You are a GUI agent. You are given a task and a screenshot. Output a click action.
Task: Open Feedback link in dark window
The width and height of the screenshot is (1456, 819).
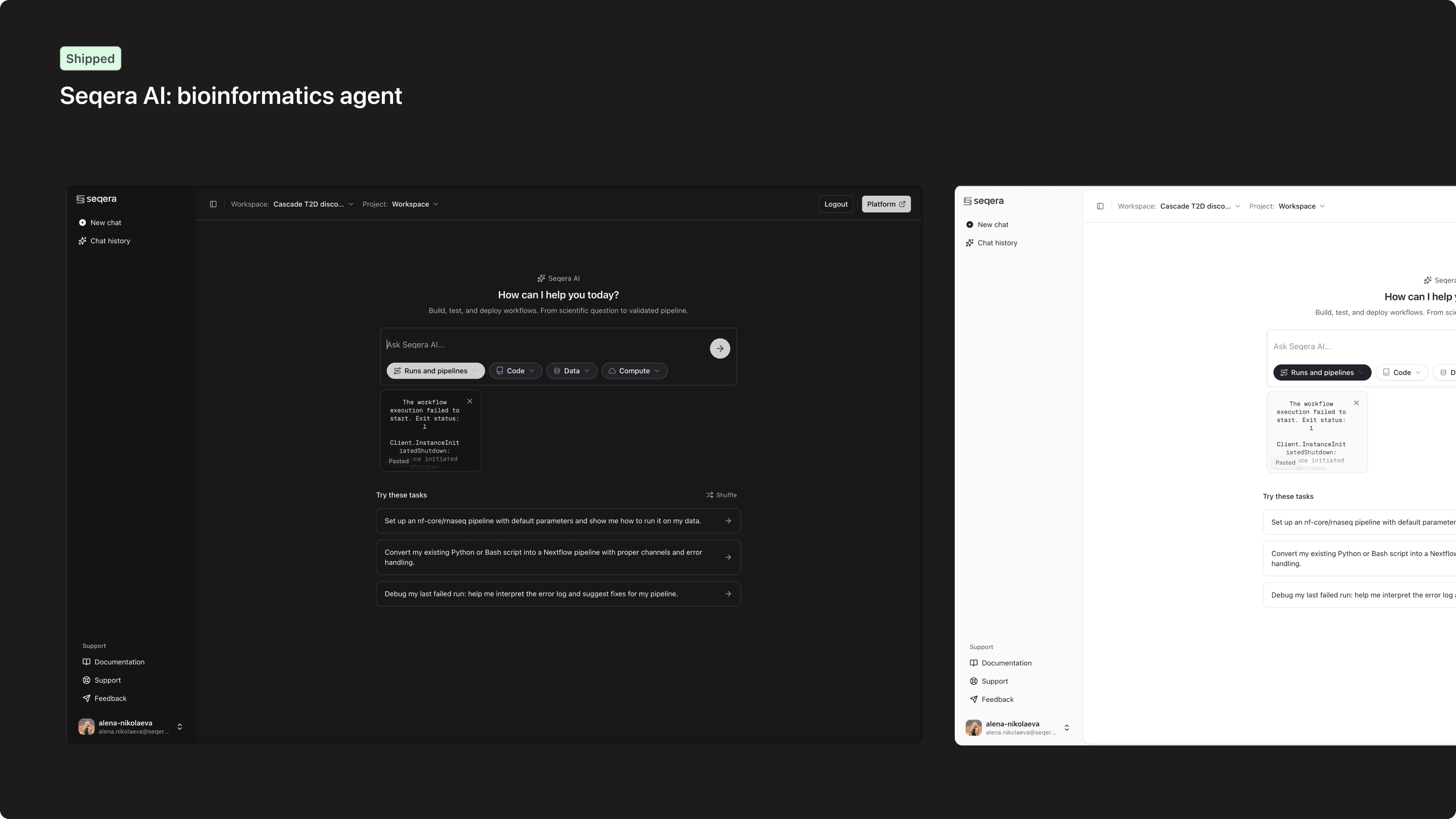click(105, 698)
